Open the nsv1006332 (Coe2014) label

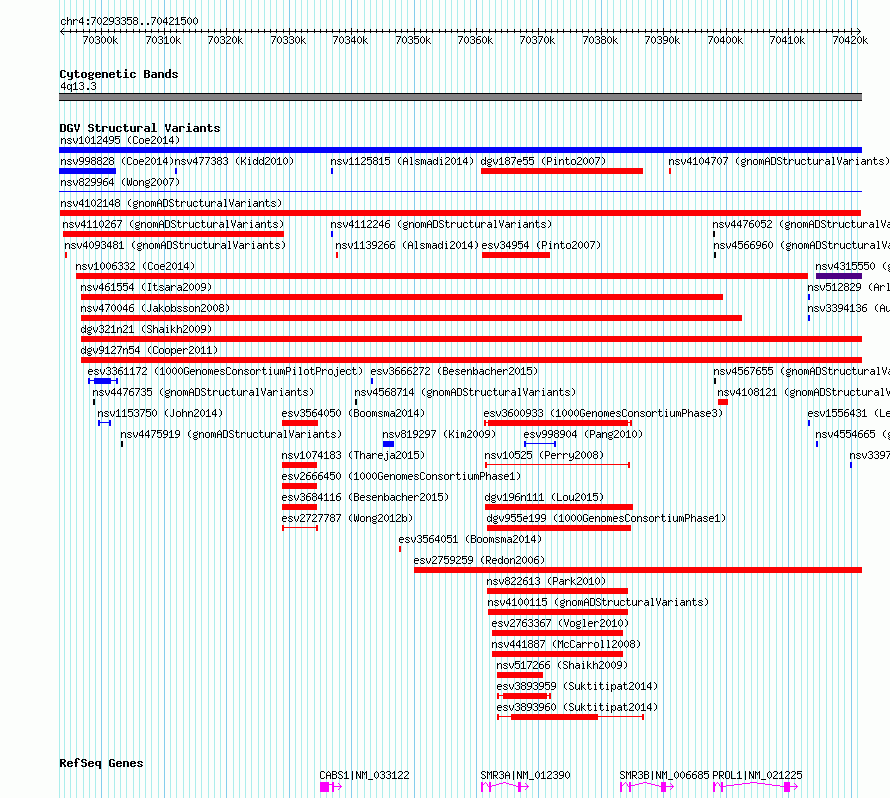coord(135,266)
